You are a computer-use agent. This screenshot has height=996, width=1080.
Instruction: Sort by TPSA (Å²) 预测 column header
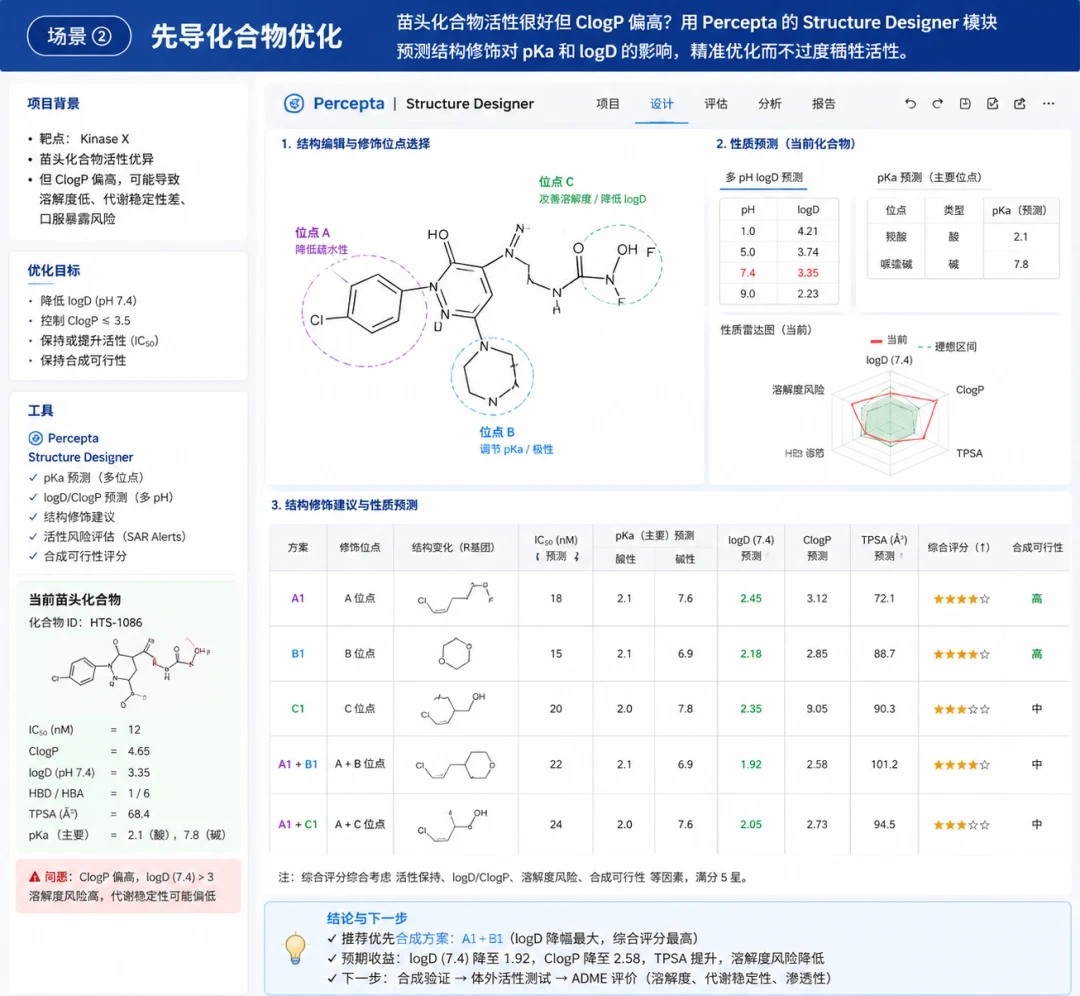click(884, 548)
